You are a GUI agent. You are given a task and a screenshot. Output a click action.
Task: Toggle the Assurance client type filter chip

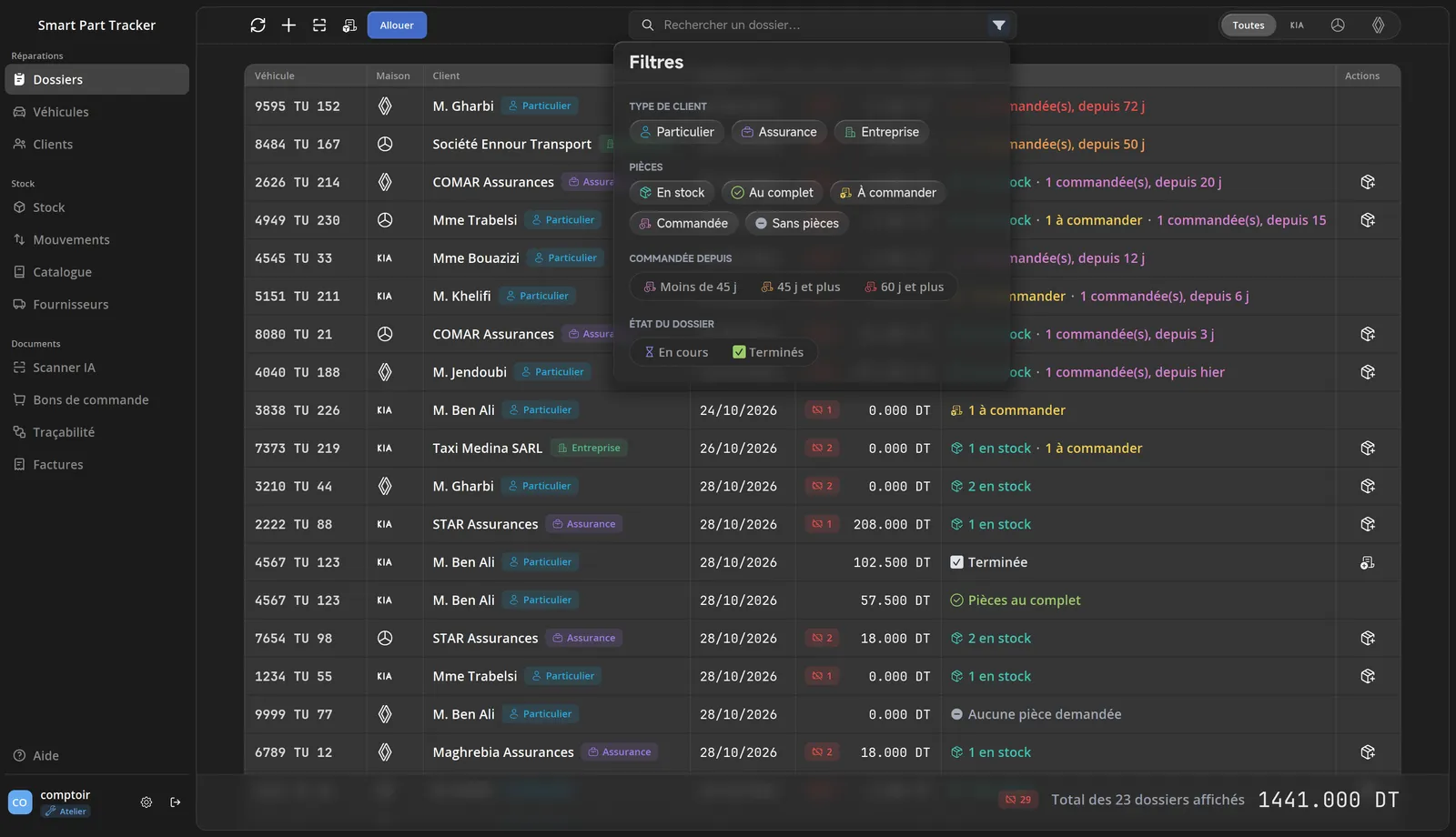(x=779, y=132)
